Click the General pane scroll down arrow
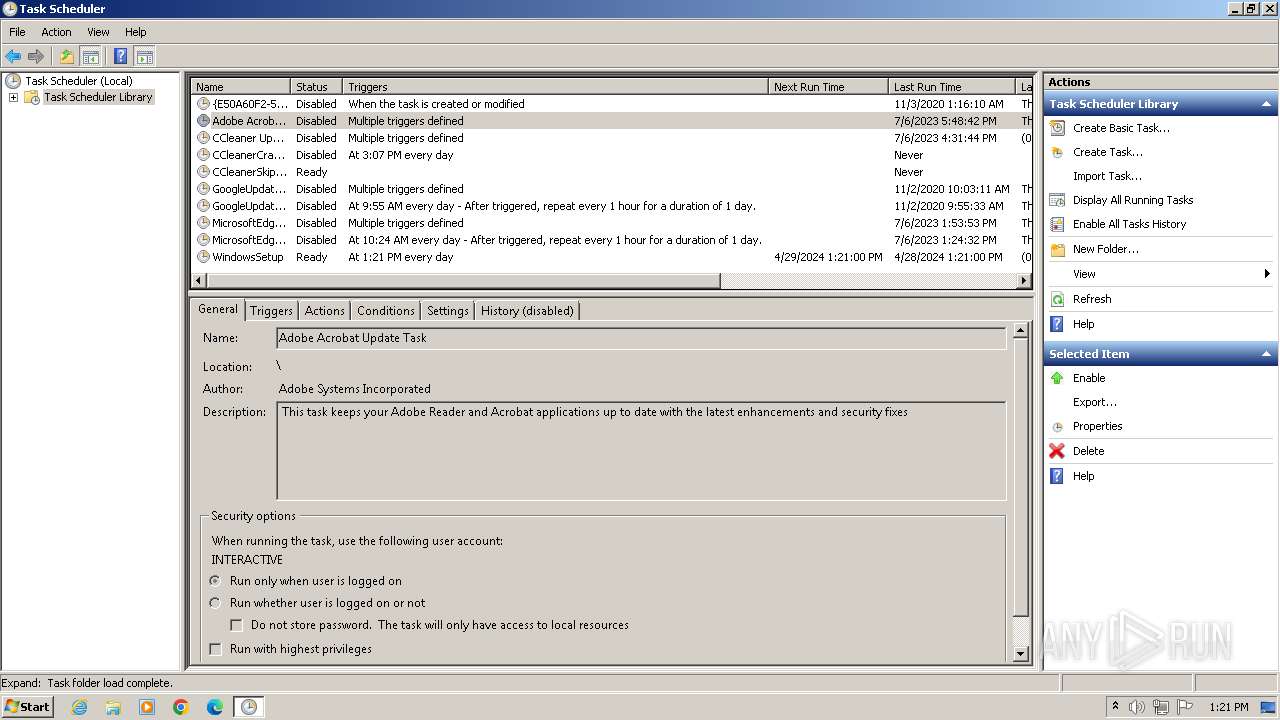1280x720 pixels. click(1021, 654)
